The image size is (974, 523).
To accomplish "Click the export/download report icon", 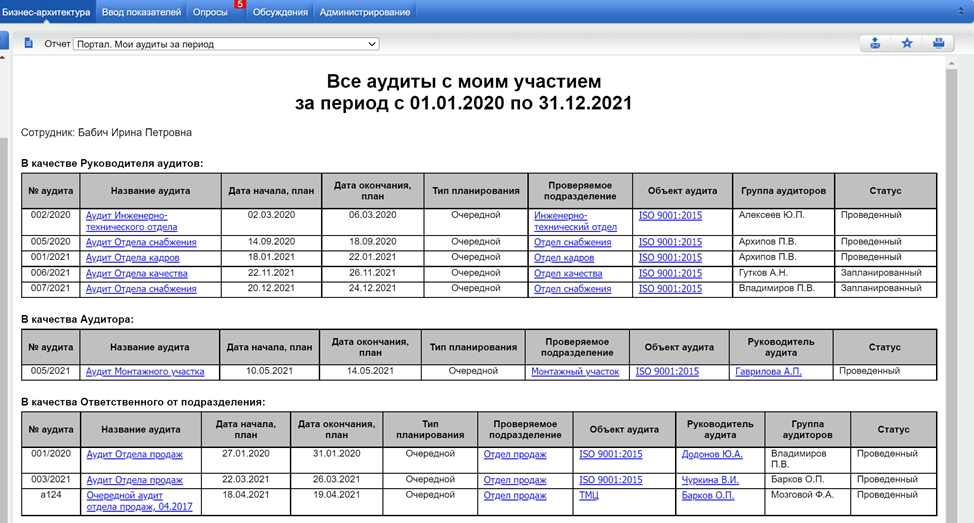I will click(x=875, y=43).
